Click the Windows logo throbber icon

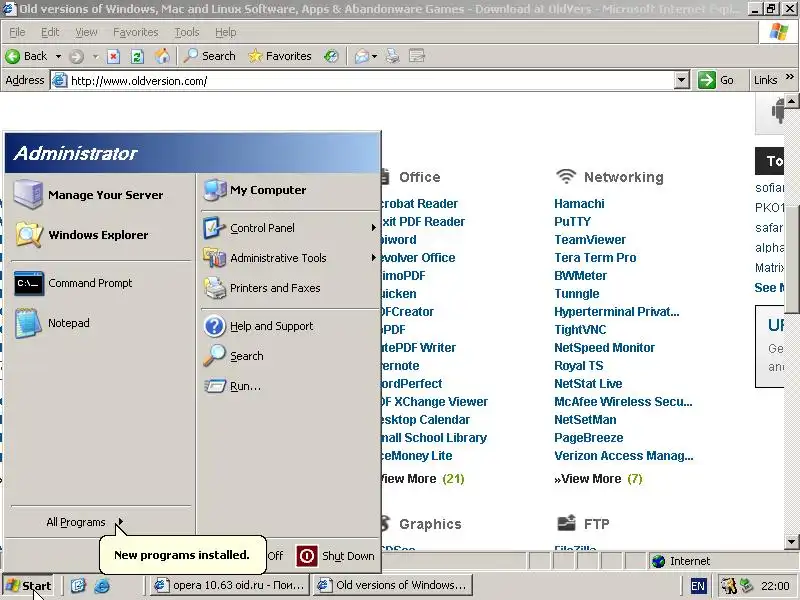point(779,32)
